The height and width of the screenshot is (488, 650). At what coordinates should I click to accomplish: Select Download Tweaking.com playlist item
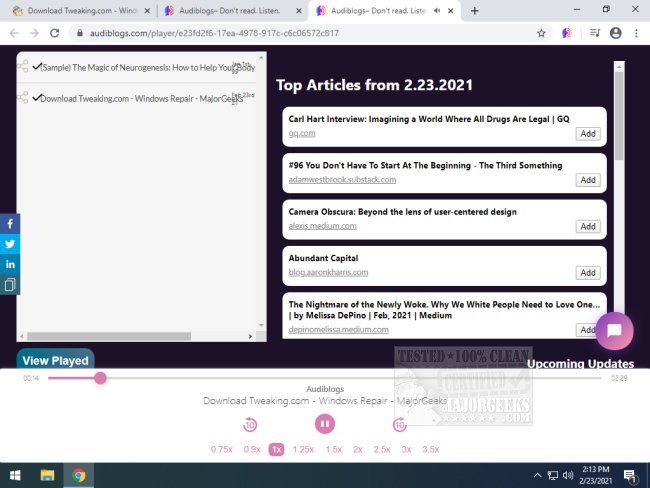click(x=141, y=98)
